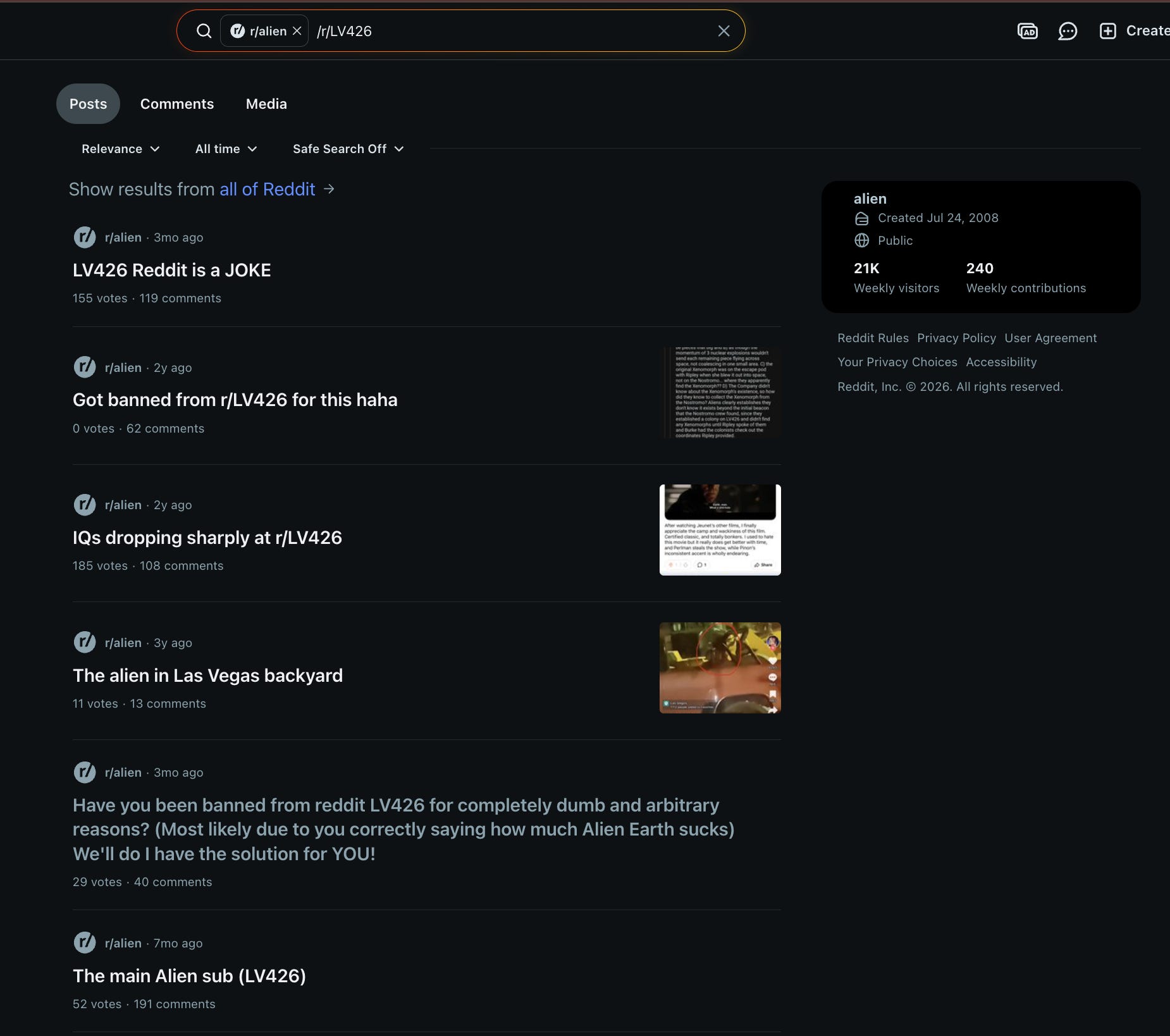The image size is (1170, 1036).
Task: Click the cake icon beside Created Jul 24, 2008
Action: tap(861, 218)
